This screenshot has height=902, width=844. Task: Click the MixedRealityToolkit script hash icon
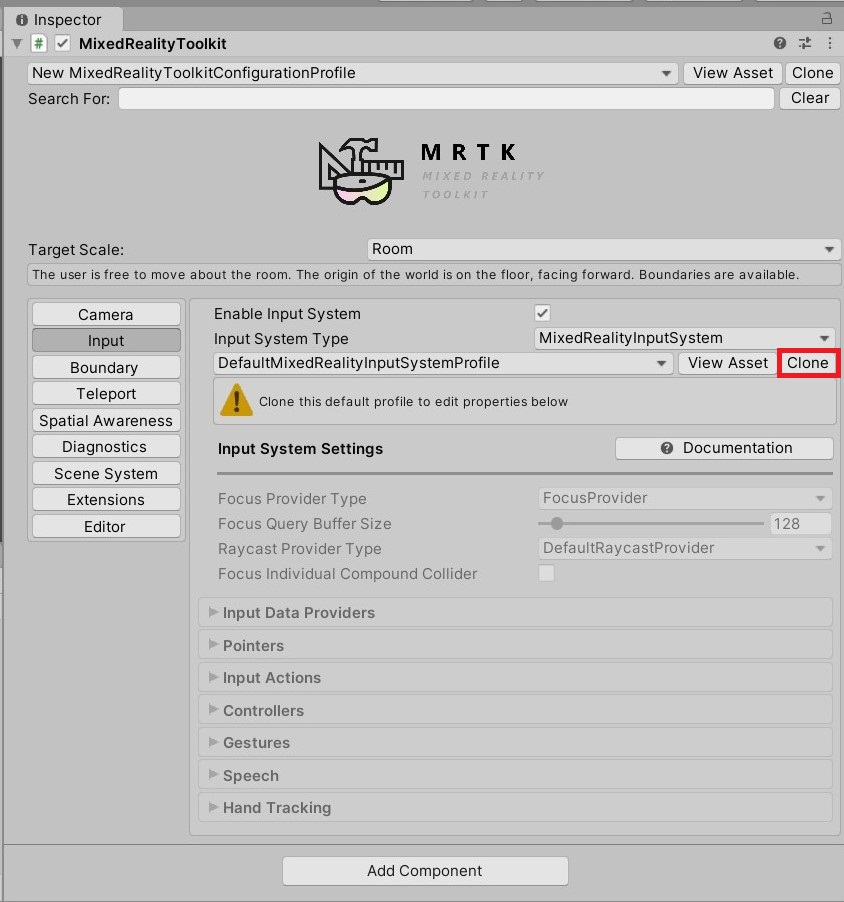[x=39, y=44]
